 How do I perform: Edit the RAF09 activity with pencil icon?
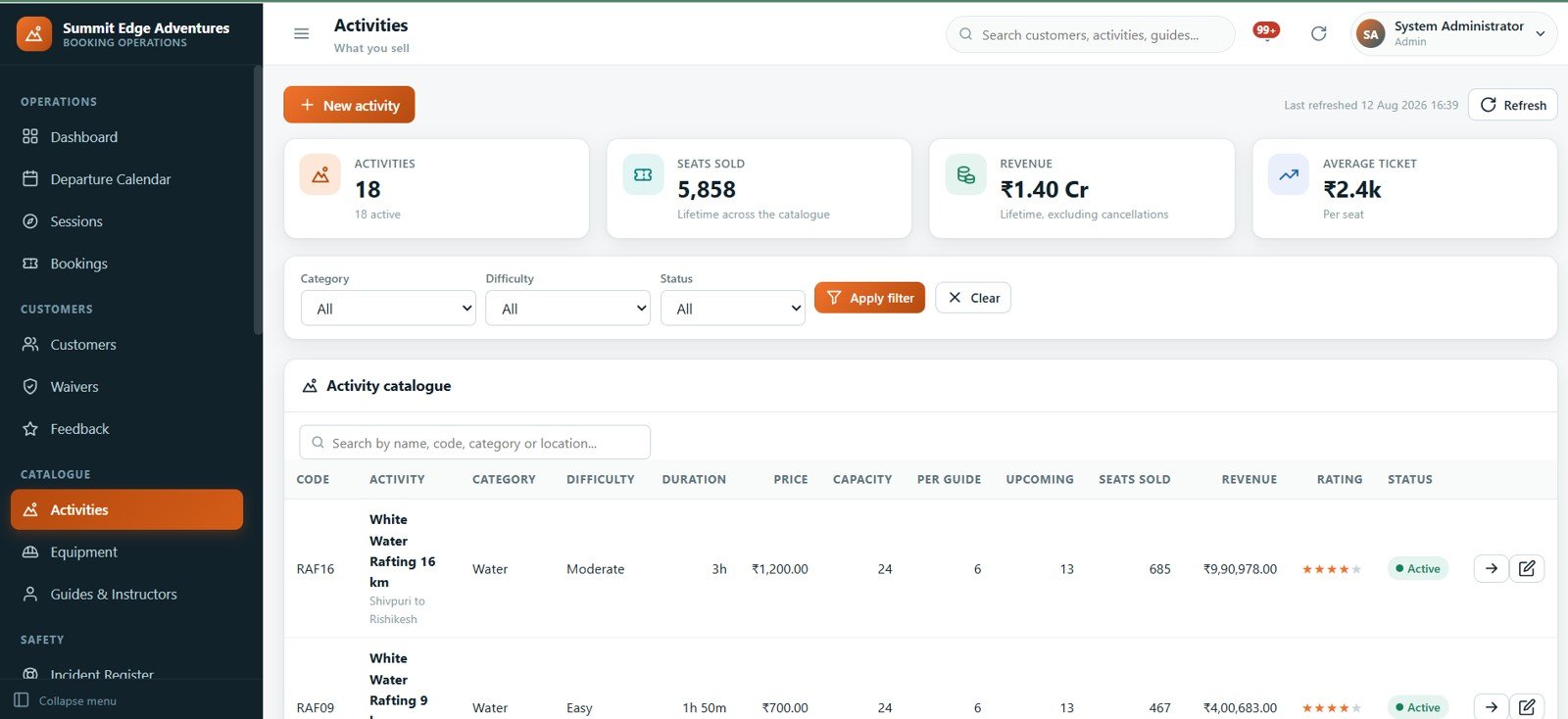[x=1527, y=706]
